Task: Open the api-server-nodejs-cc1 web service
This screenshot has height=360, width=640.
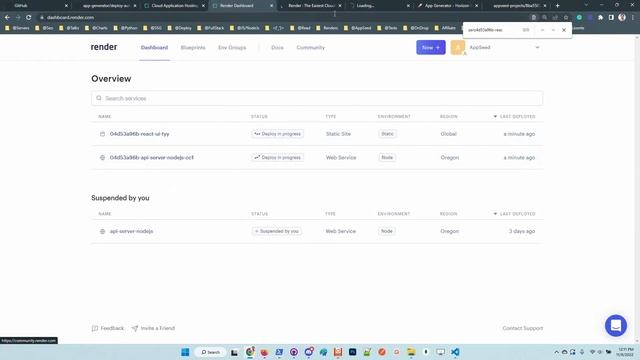Action: 151,158
